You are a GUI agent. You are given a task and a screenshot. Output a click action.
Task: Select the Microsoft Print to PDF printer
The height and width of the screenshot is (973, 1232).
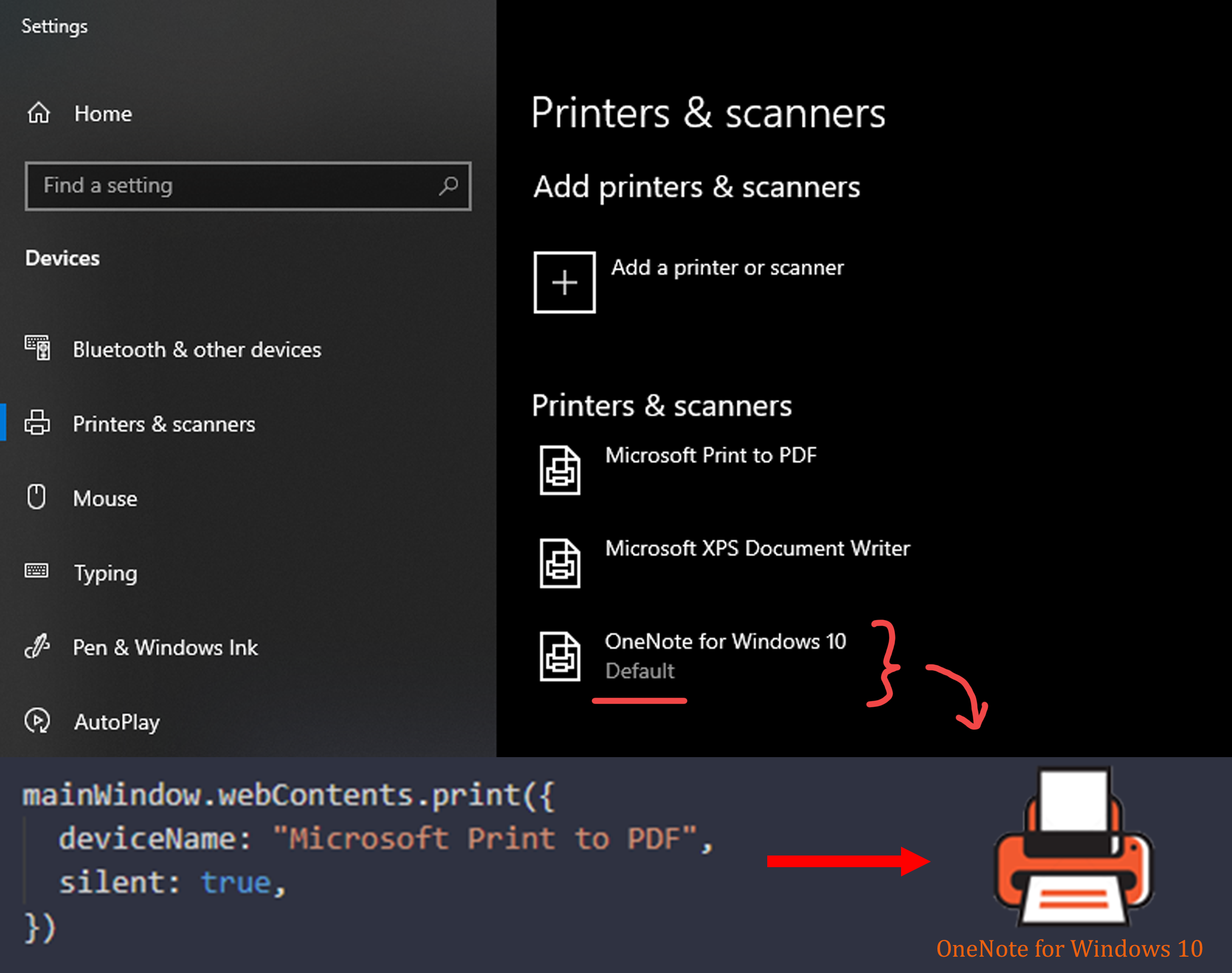point(711,455)
